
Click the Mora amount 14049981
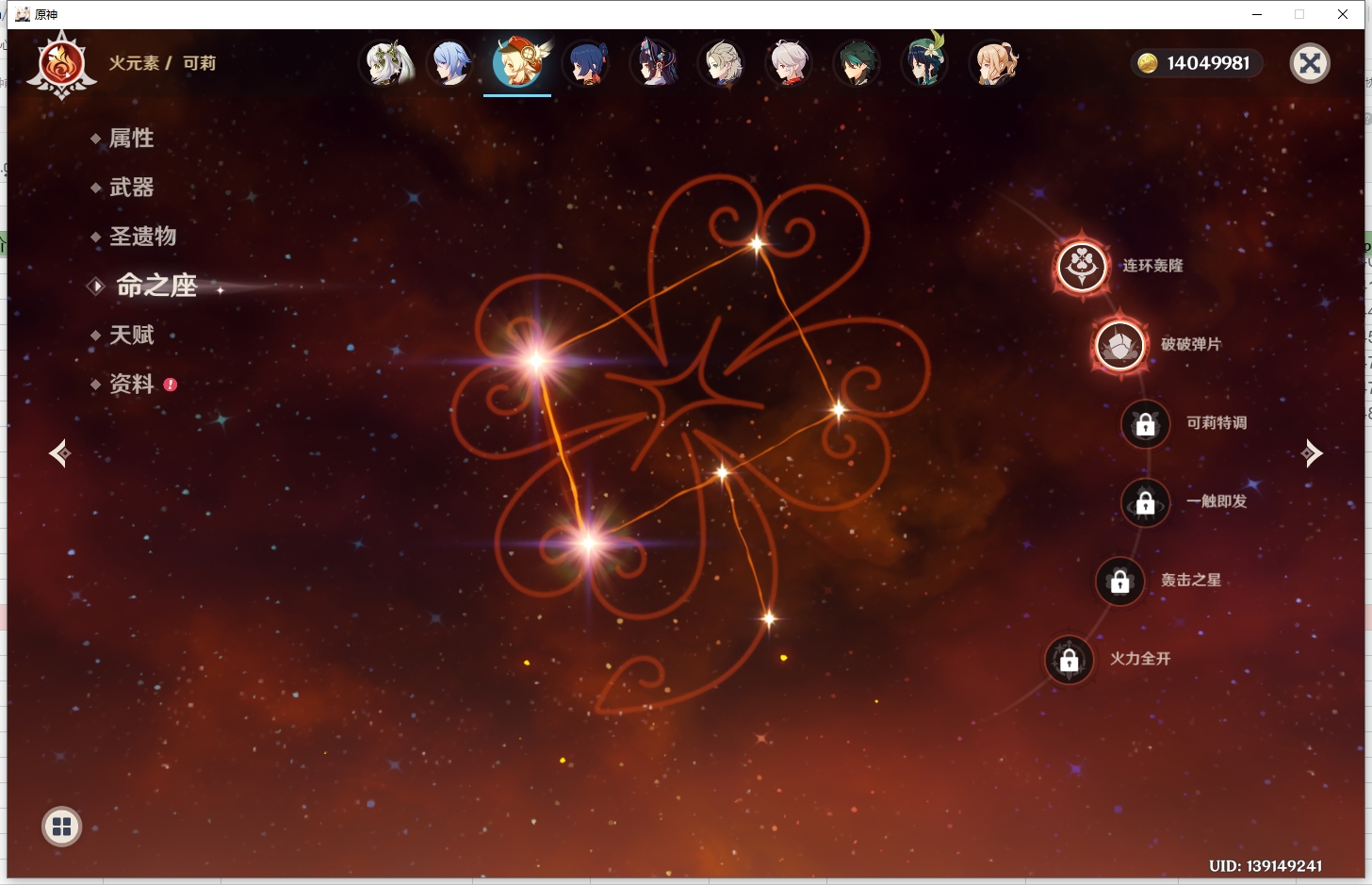1208,63
